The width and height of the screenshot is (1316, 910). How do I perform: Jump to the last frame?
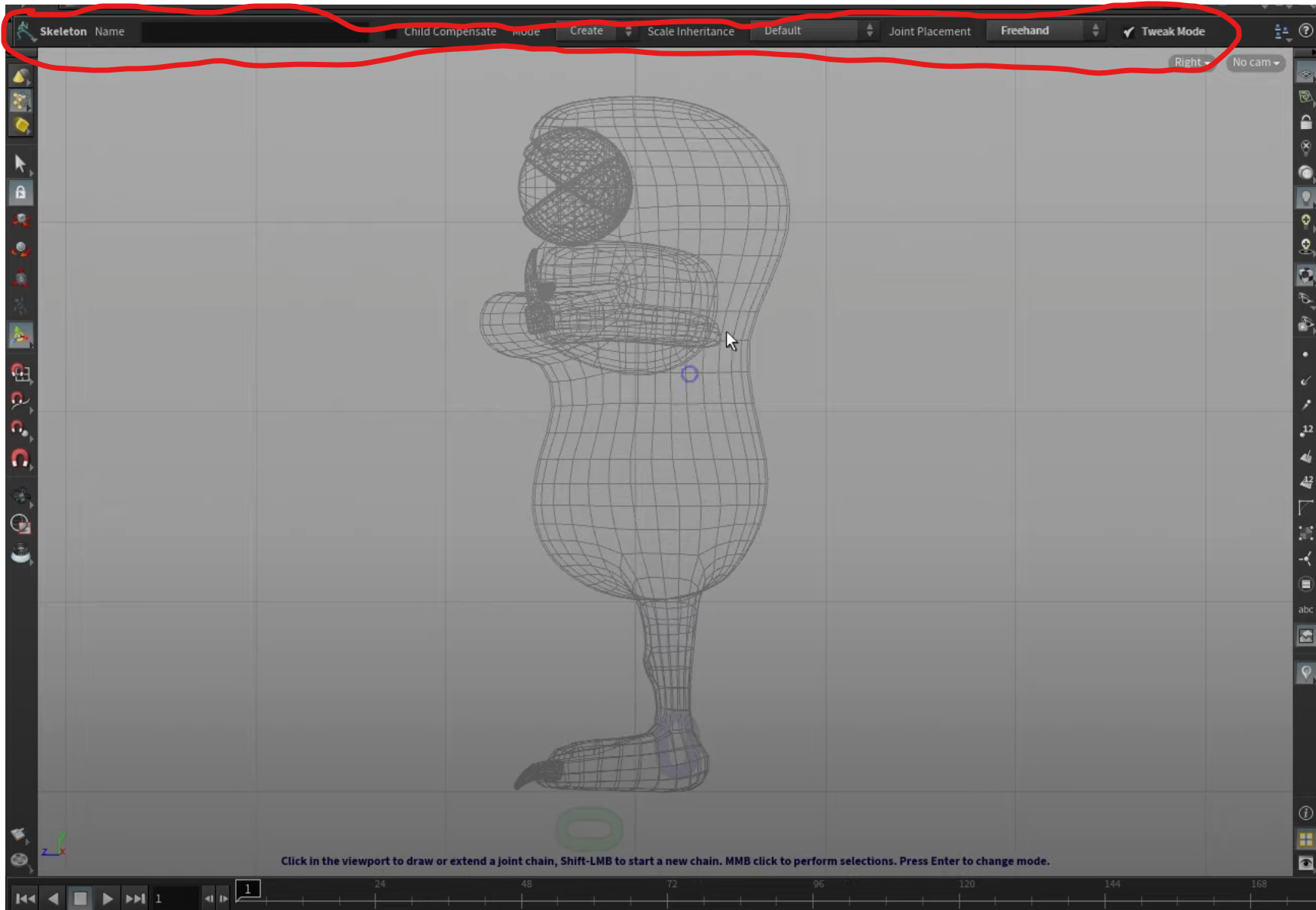coord(135,899)
